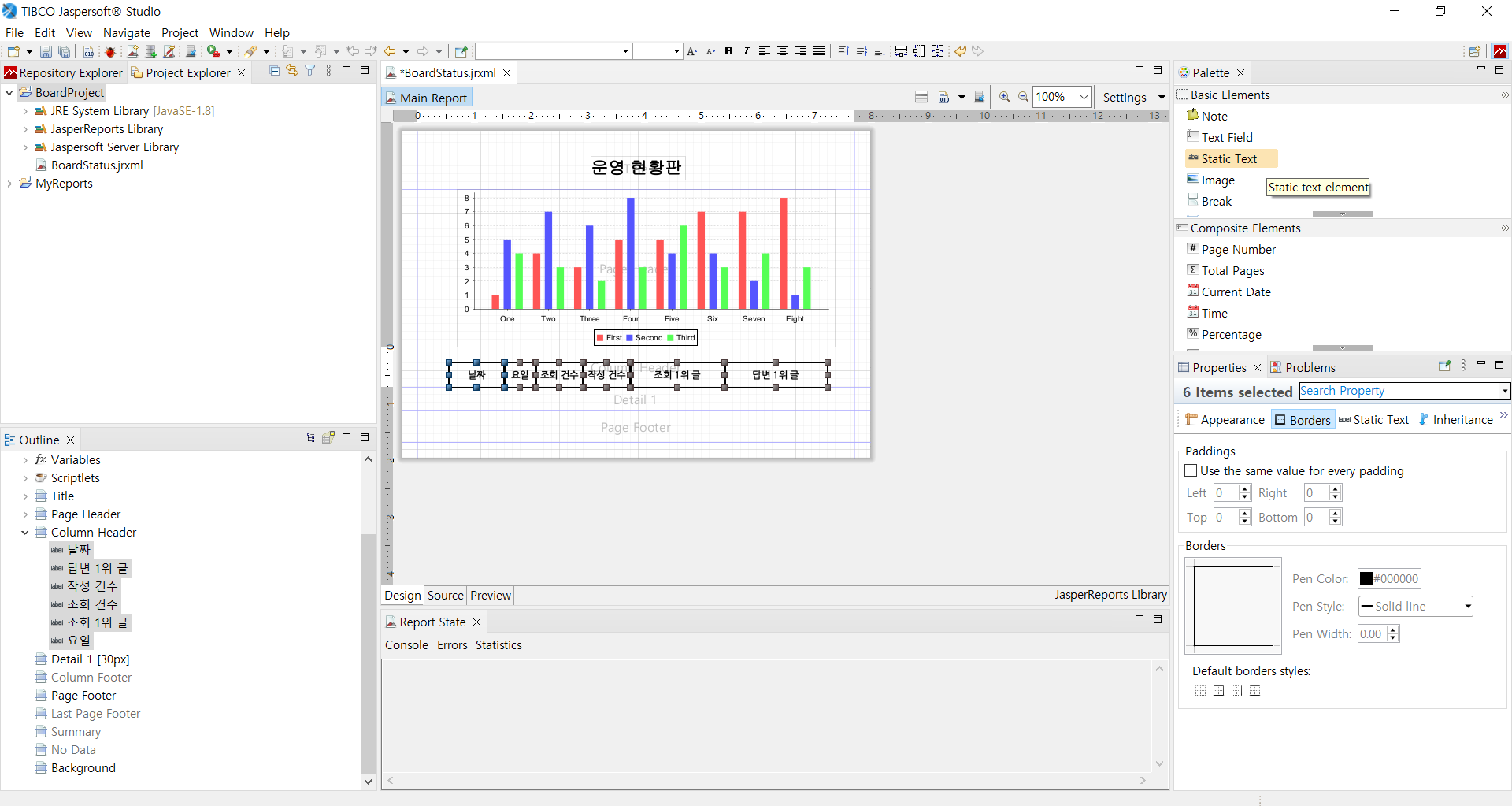Collapse all in Repository Explorer toolbar
1512x806 pixels.
[x=274, y=71]
